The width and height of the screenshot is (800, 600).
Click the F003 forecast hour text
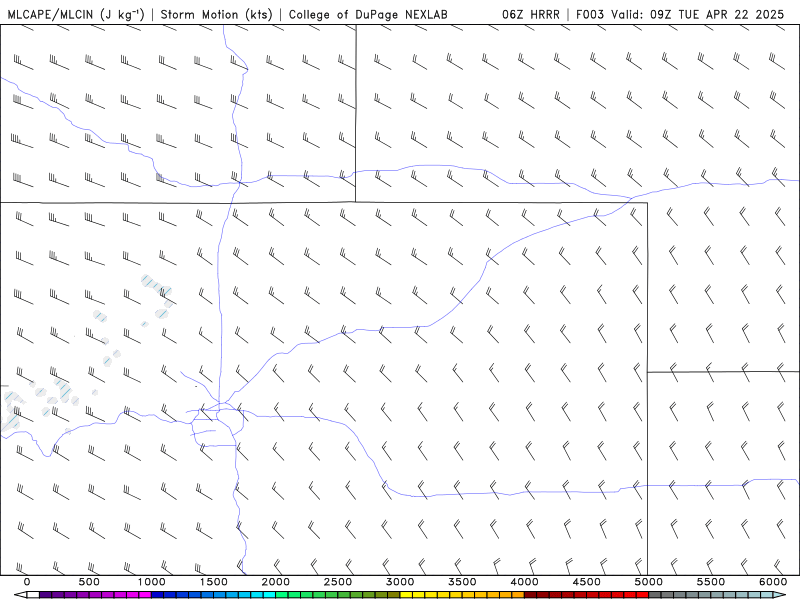591,14
